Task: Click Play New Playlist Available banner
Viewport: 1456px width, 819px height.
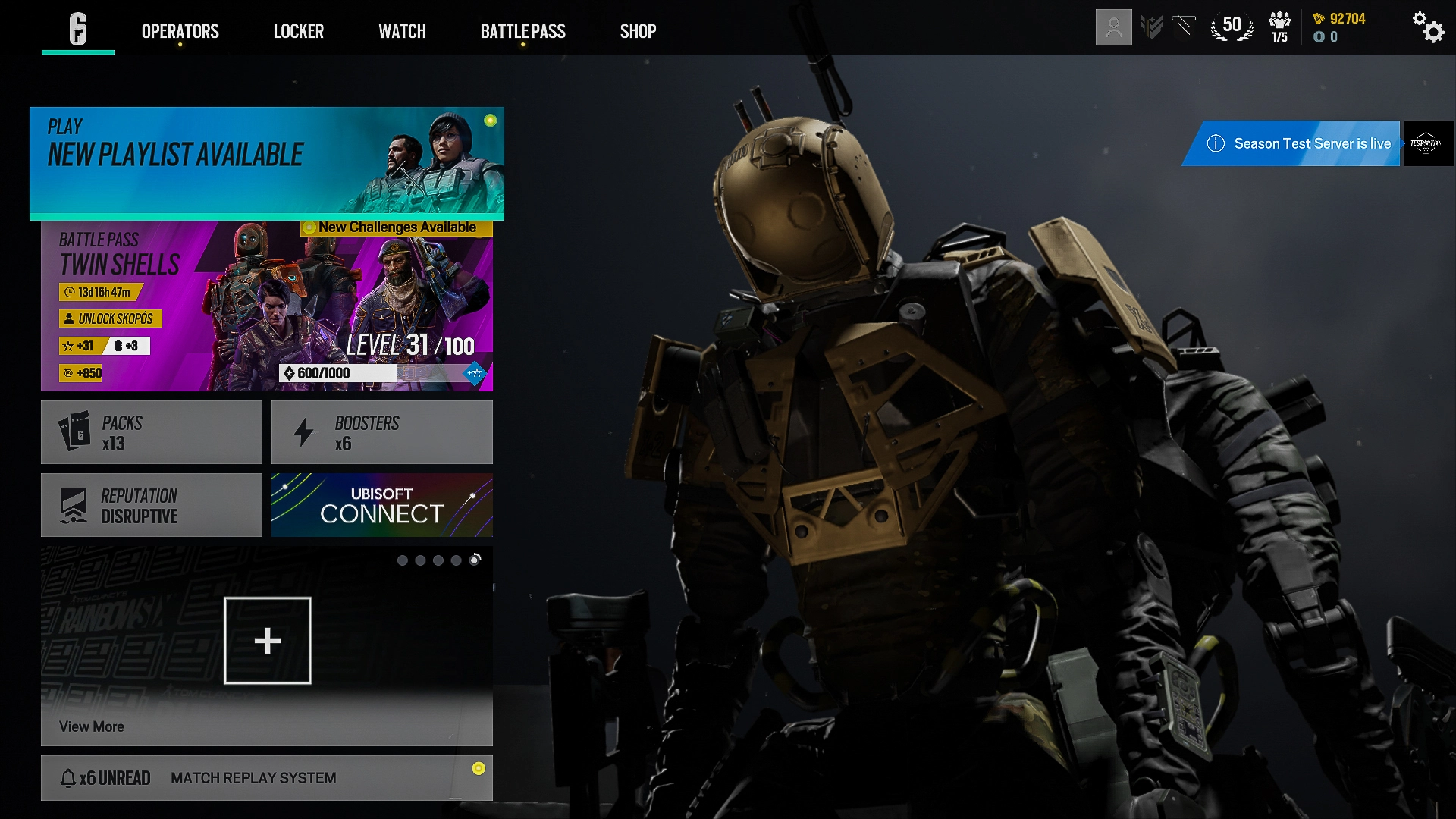Action: tap(266, 162)
